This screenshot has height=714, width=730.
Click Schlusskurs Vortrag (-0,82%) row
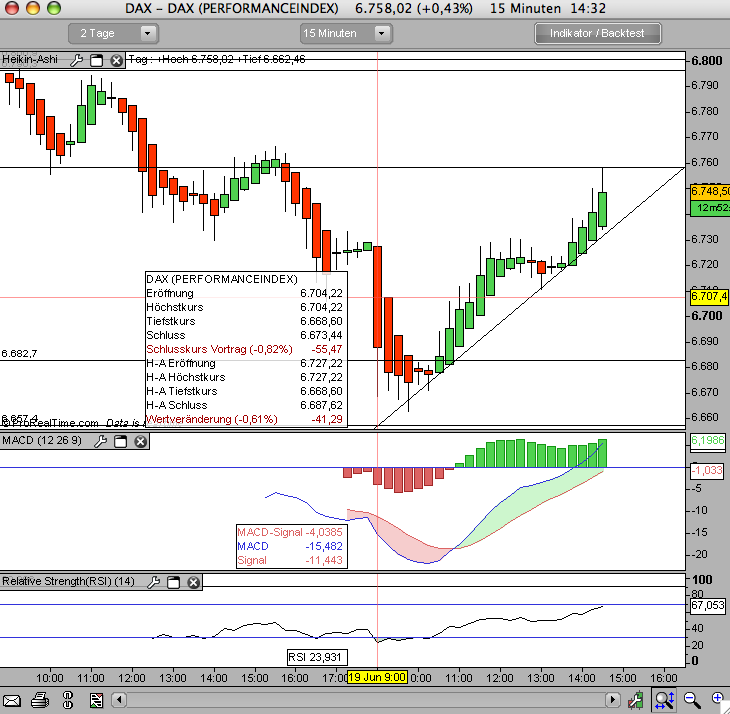click(244, 349)
